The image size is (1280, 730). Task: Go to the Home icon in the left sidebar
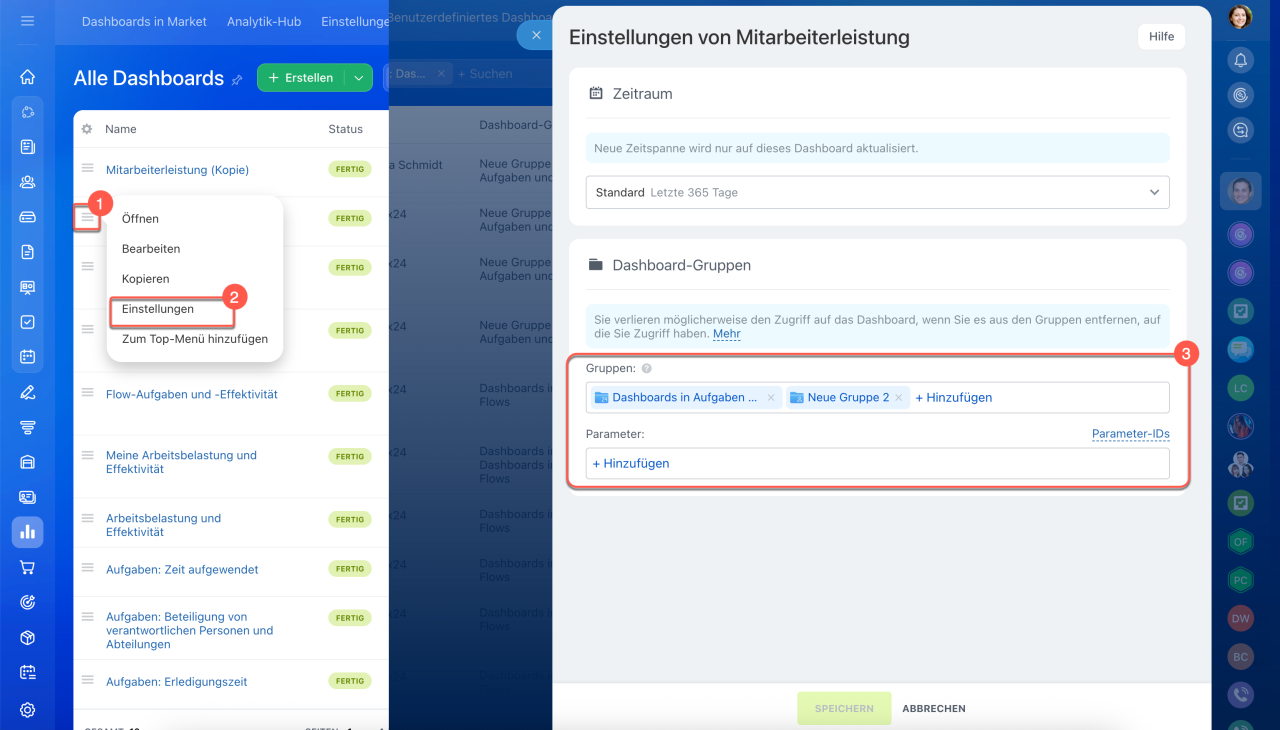coord(27,77)
